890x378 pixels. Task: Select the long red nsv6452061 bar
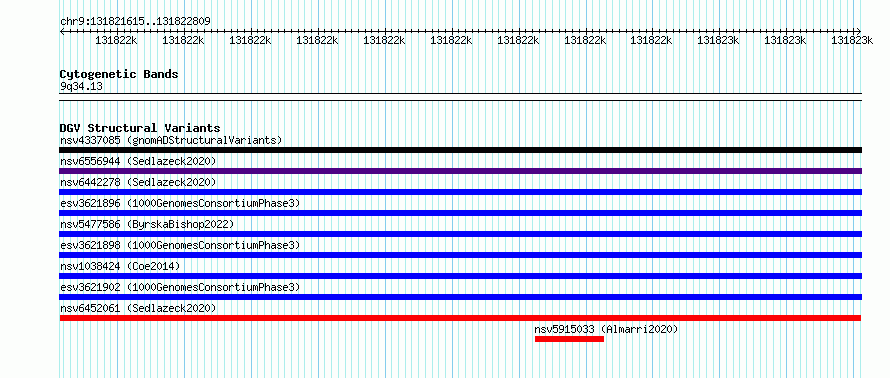pos(461,318)
